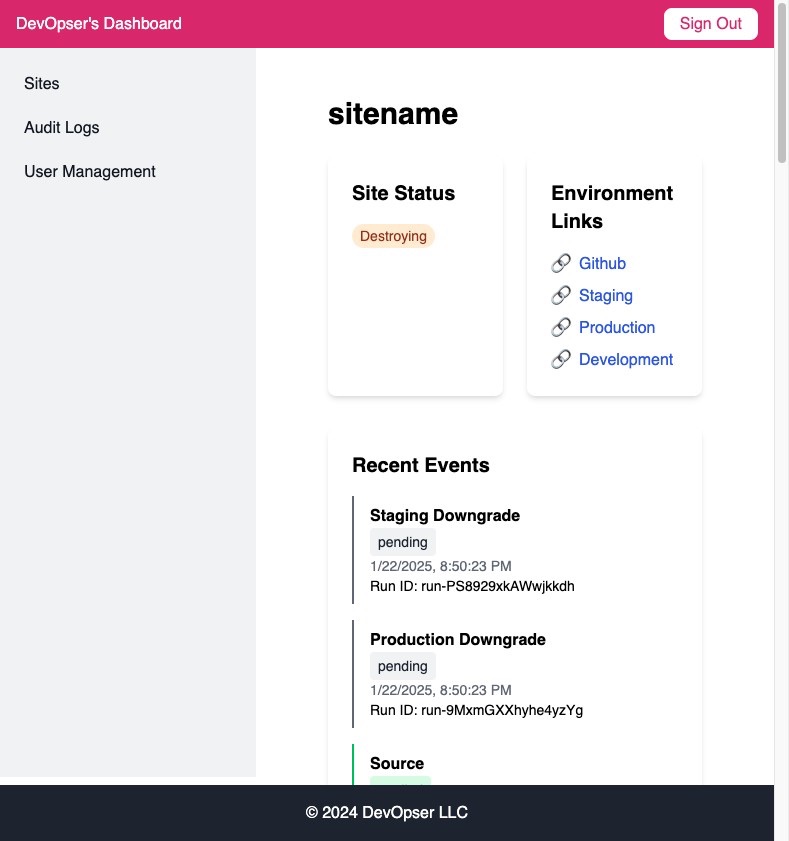Click the chain icon next to Staging
The width and height of the screenshot is (789, 841).
(x=561, y=296)
